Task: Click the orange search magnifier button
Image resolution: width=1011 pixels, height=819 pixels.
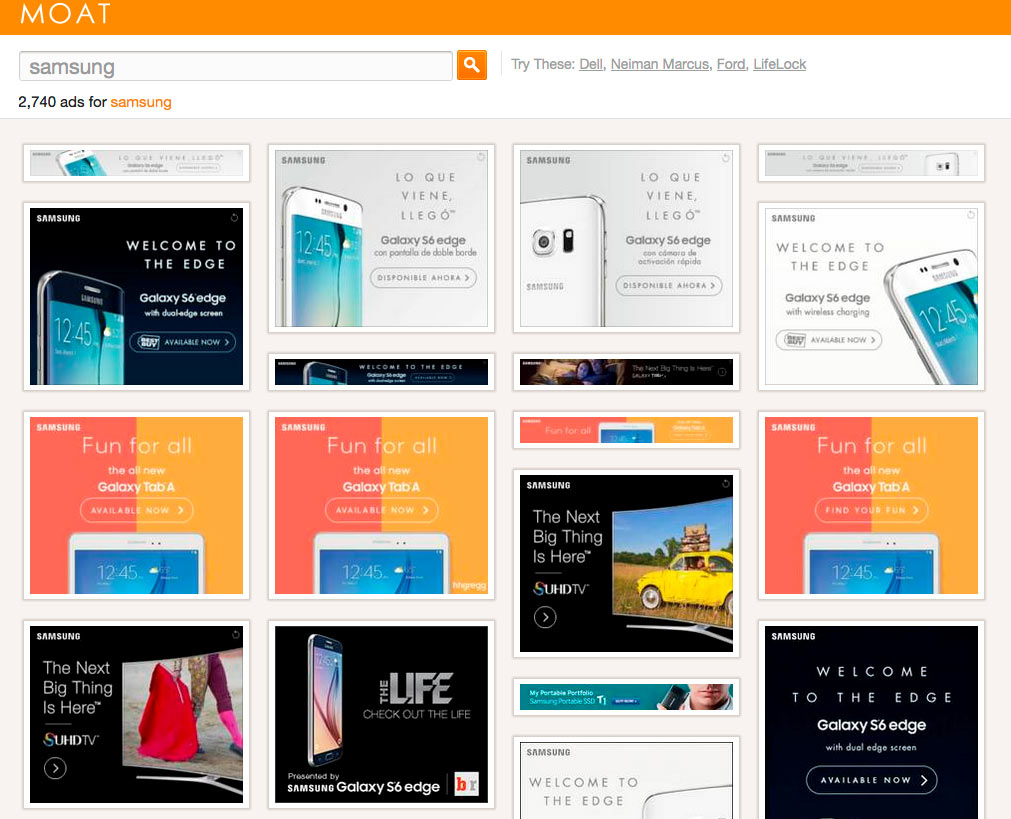Action: (471, 65)
